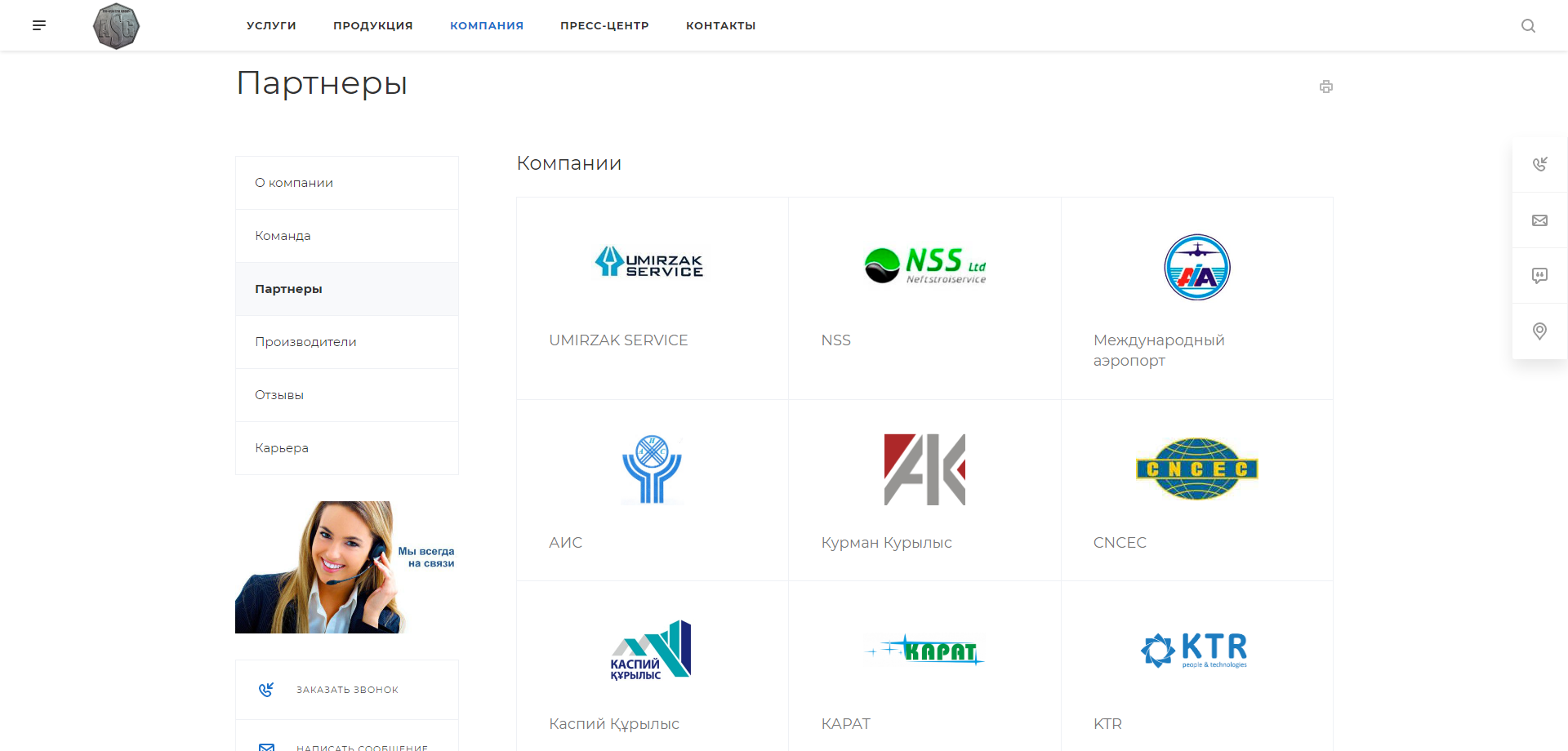The height and width of the screenshot is (751, 1568).
Task: Click the АИС blue emblem logo
Action: tap(652, 469)
